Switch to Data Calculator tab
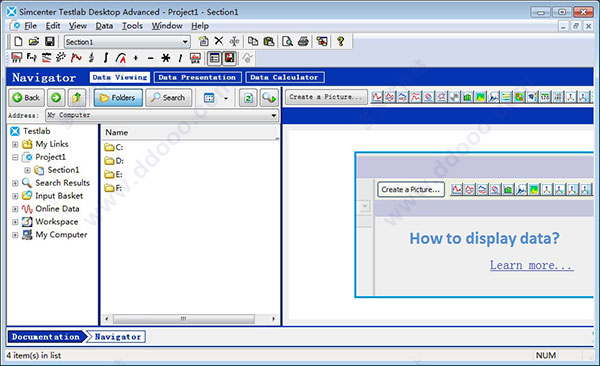This screenshot has width=600, height=366. (x=285, y=77)
